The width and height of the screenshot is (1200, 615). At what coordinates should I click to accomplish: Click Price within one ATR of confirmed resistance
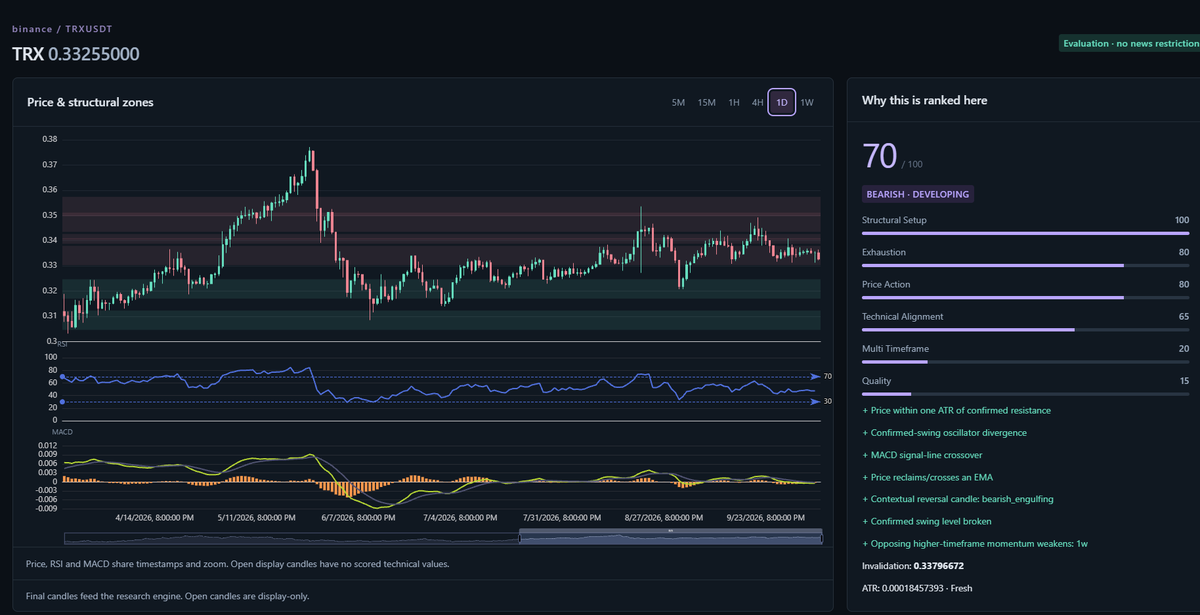pos(956,410)
